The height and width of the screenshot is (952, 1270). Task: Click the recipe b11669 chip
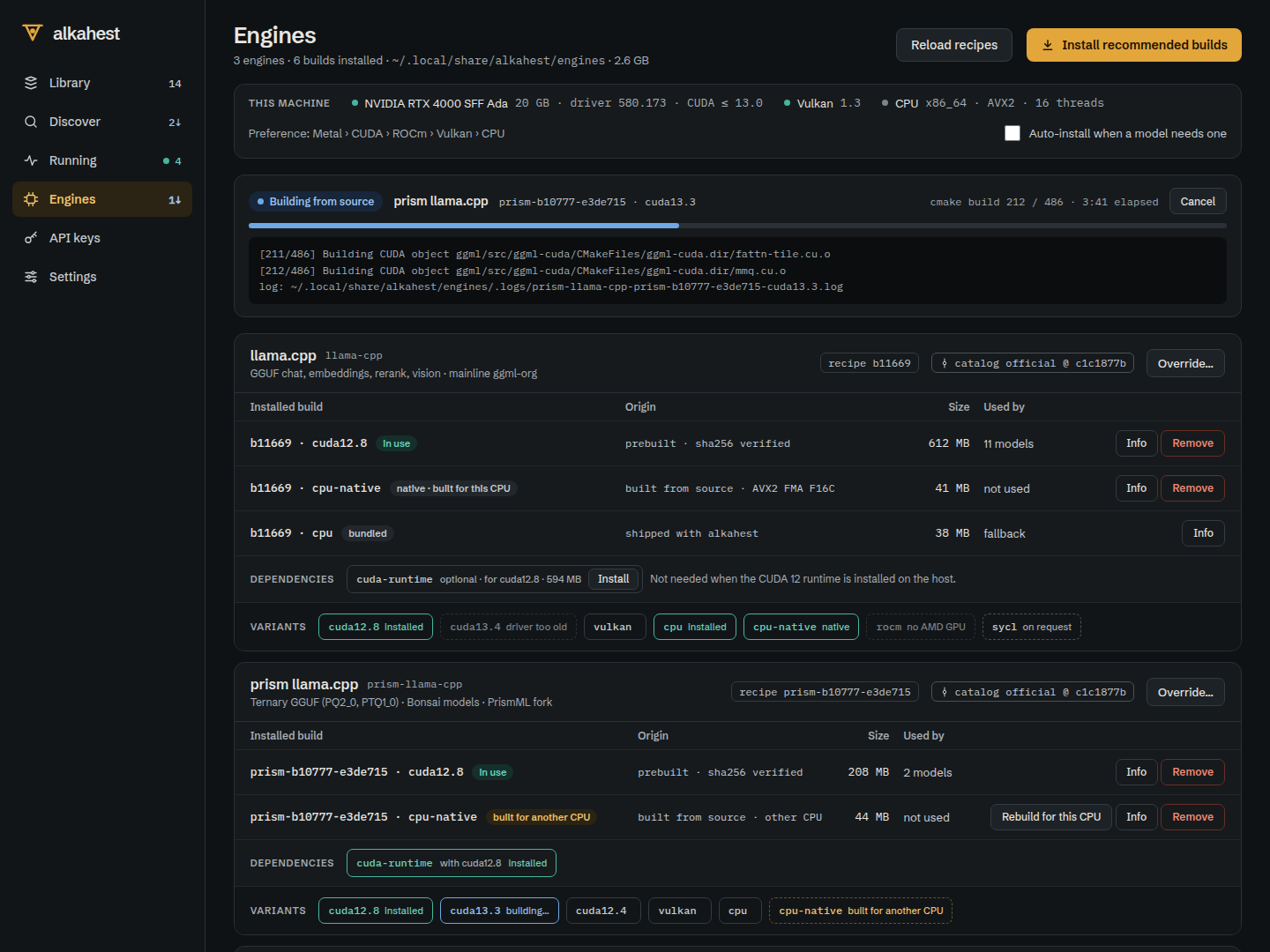[x=870, y=363]
